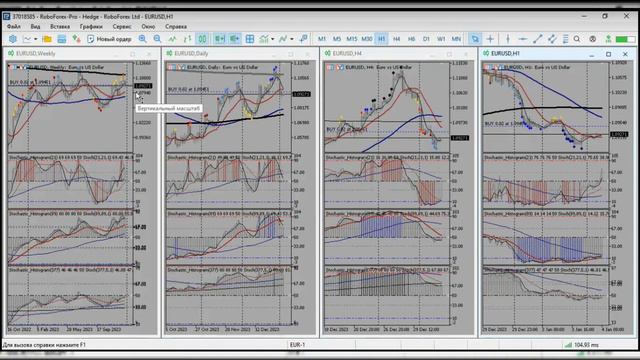Viewport: 640px width, 360px height.
Task: Select the M5 timeframe
Action: click(337, 39)
